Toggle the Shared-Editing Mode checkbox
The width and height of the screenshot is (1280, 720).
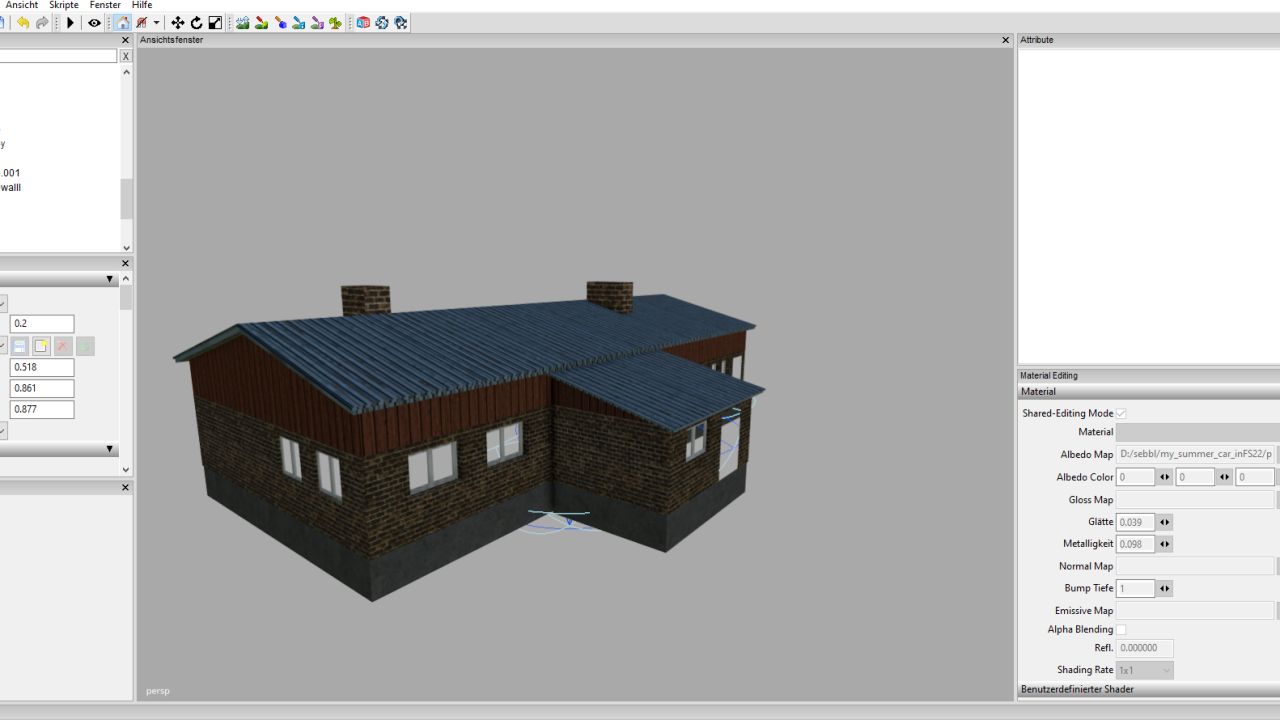[x=1121, y=413]
